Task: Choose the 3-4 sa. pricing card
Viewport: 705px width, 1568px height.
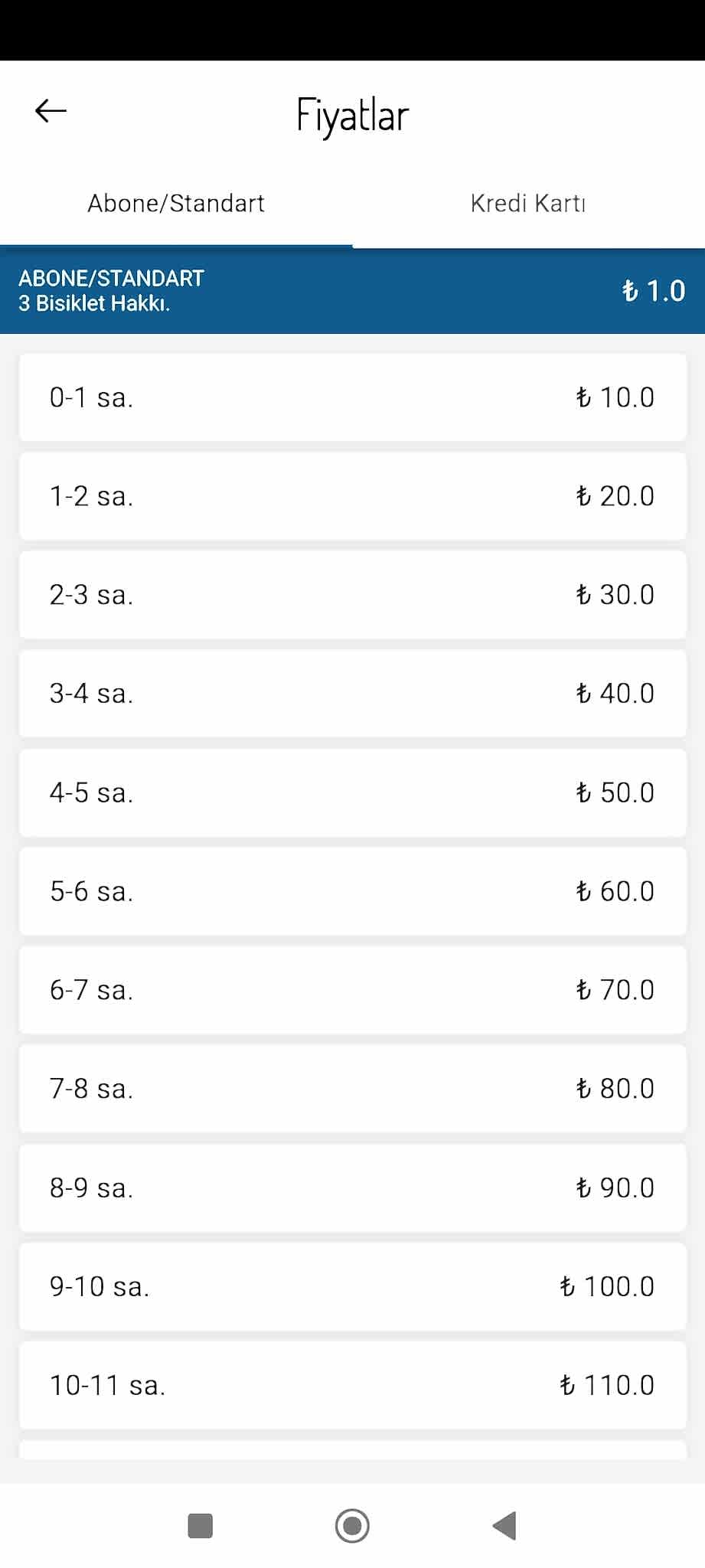Action: [352, 694]
